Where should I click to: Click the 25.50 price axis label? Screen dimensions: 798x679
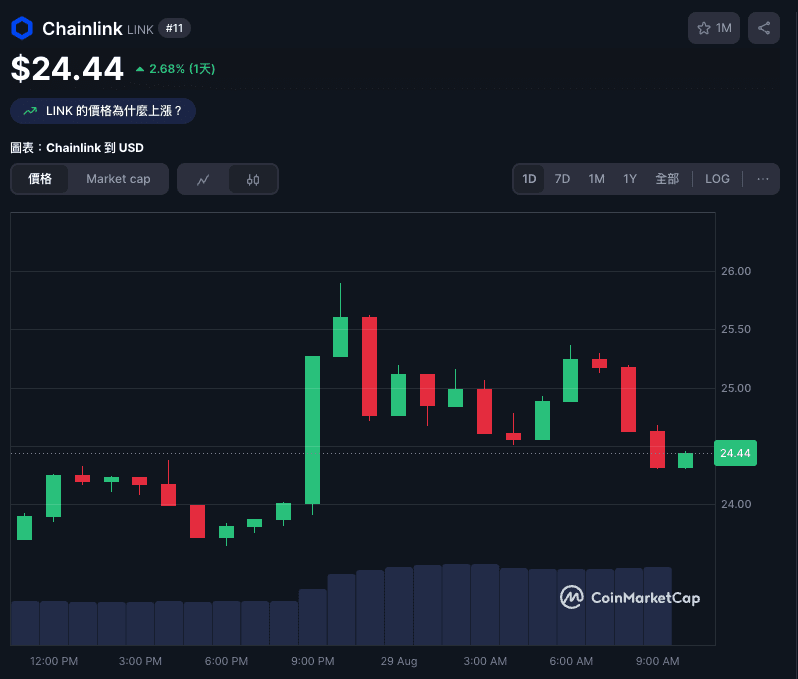pos(735,329)
